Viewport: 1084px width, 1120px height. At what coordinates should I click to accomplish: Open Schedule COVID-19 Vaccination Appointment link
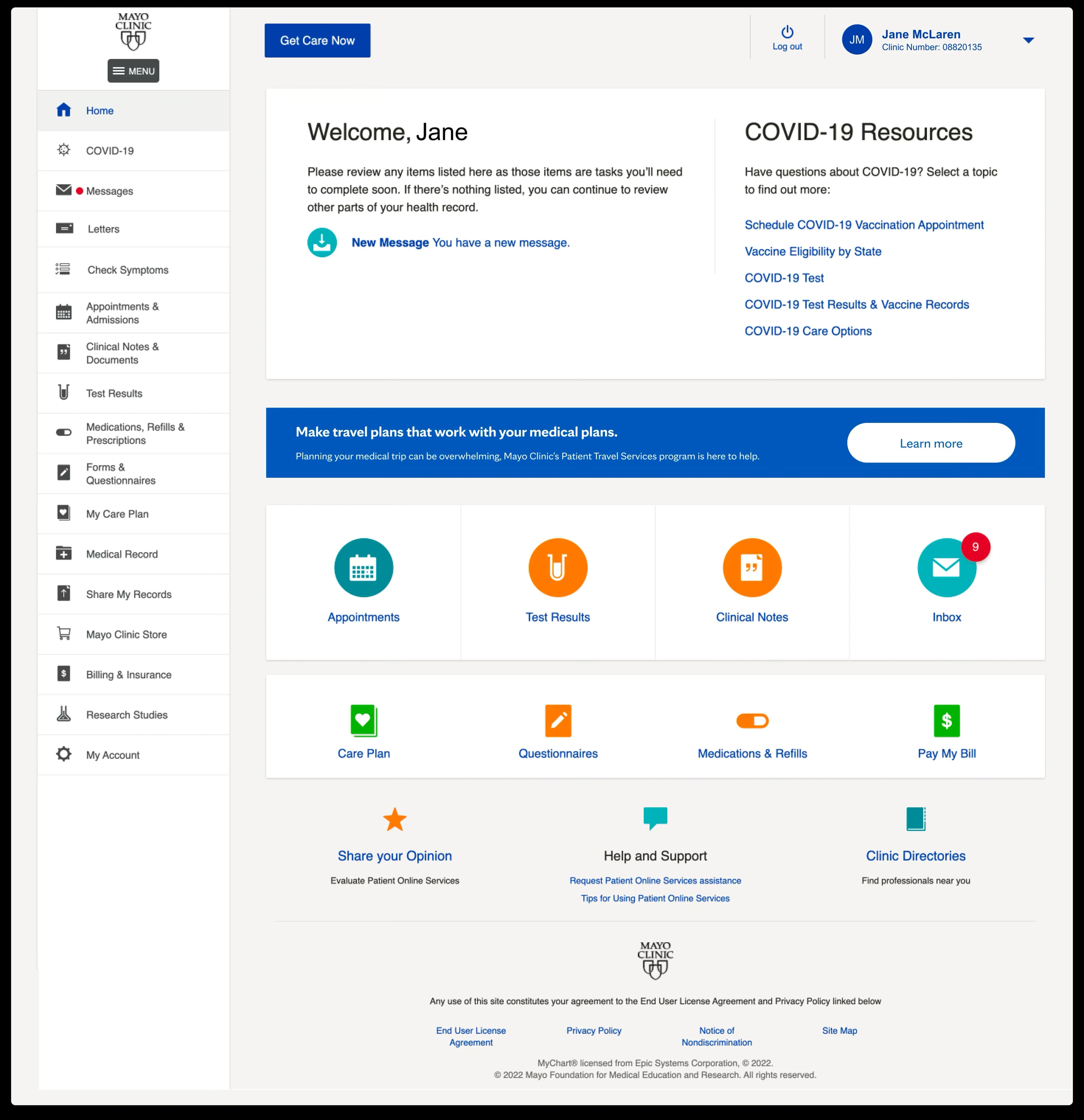tap(864, 225)
